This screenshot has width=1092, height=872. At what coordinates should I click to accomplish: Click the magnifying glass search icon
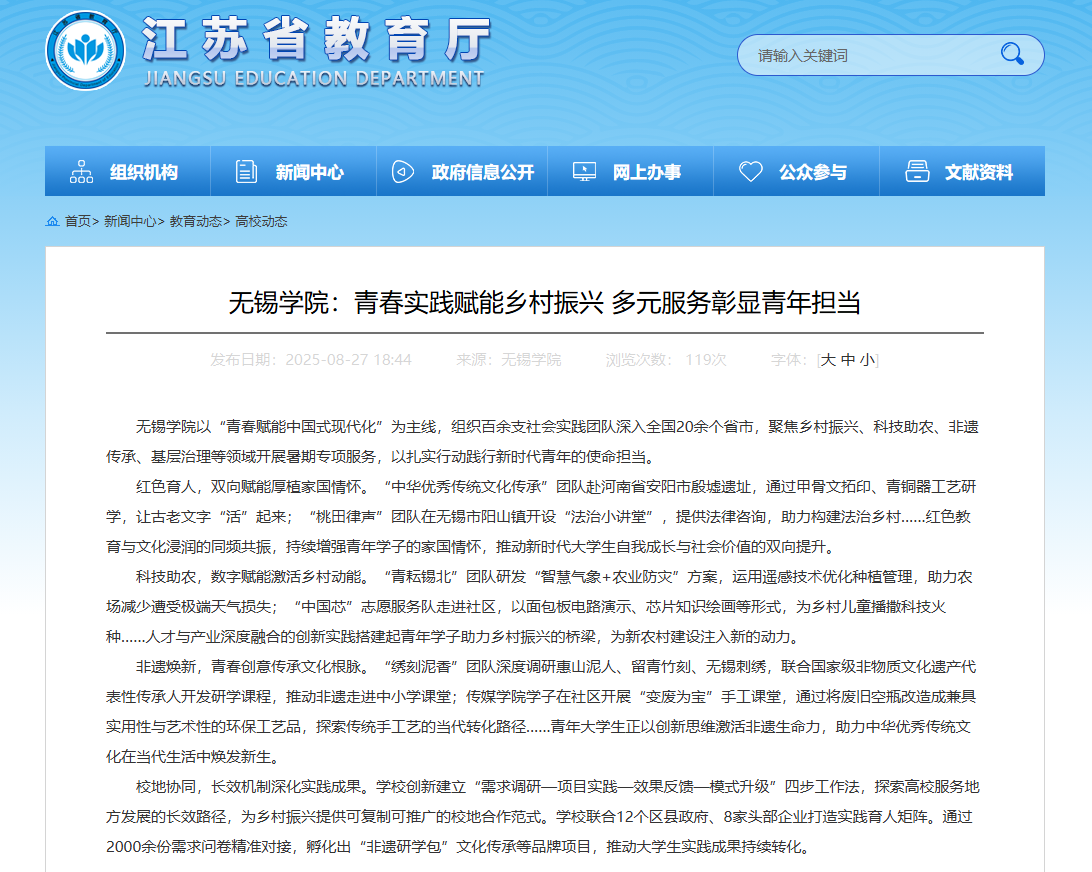pos(1012,54)
